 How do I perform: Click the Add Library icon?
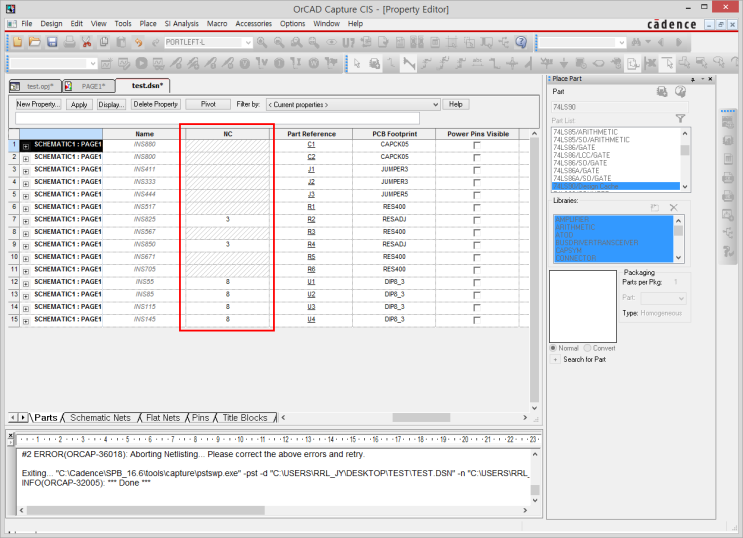pos(655,208)
